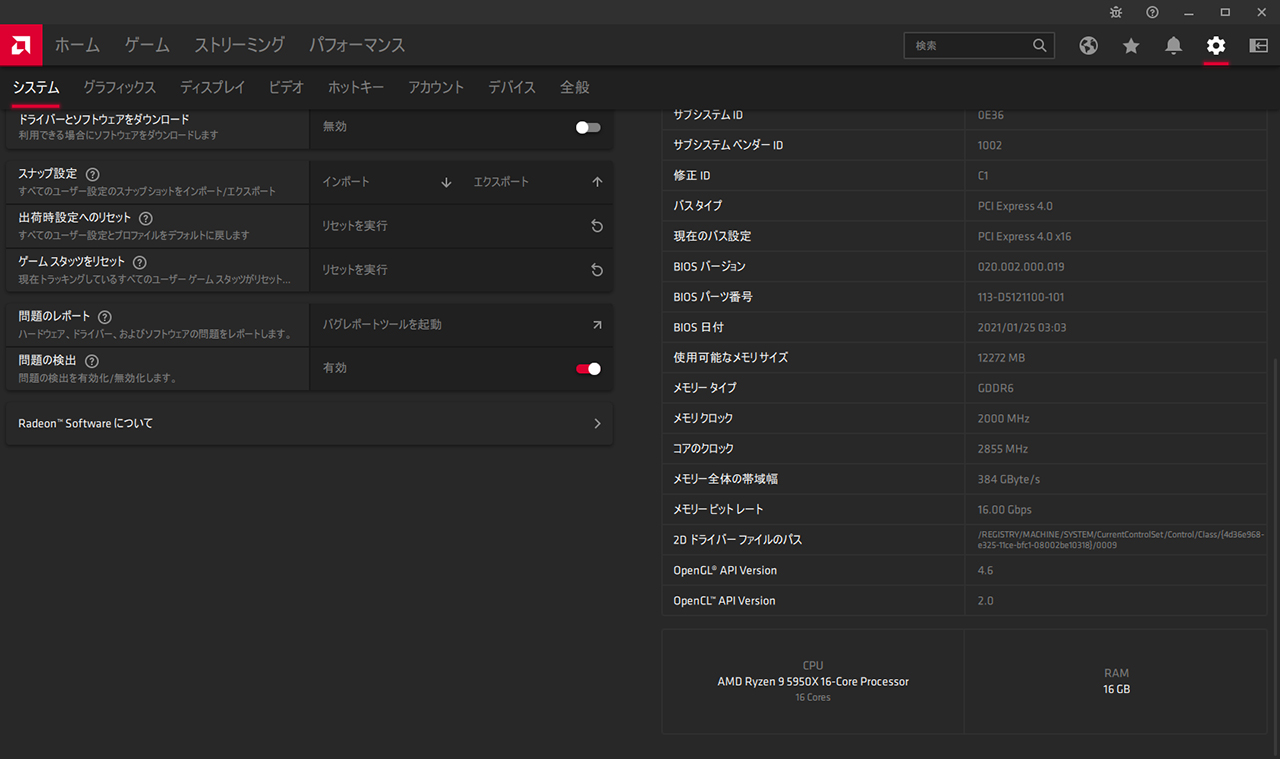Select the BIOS パーツ番号 value 113-D5121100-101
The width and height of the screenshot is (1280, 759).
[1021, 297]
